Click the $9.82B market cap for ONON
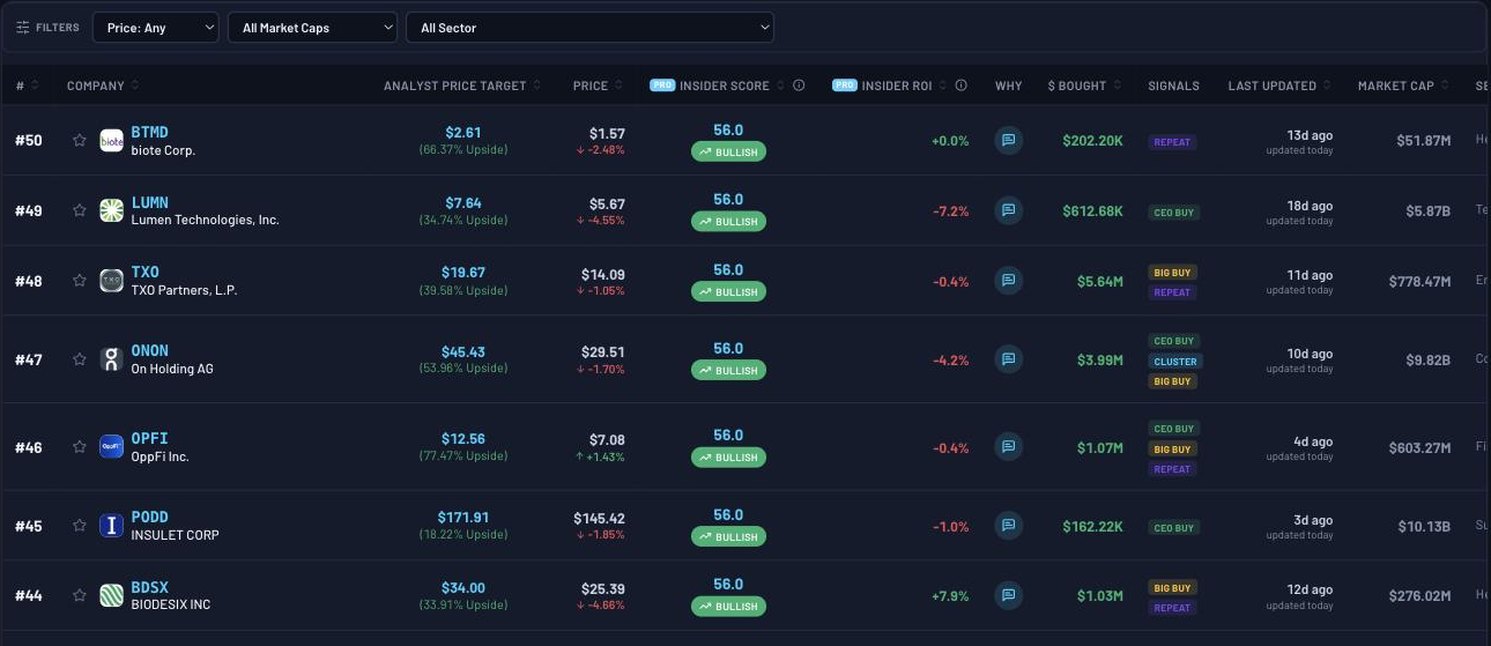The image size is (1491, 646). tap(1428, 360)
